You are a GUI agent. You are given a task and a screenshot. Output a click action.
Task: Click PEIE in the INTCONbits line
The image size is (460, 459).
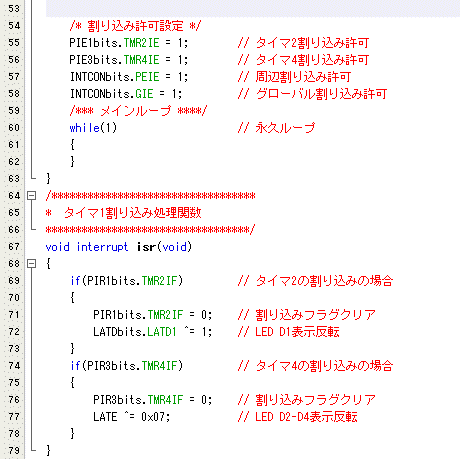click(x=147, y=77)
